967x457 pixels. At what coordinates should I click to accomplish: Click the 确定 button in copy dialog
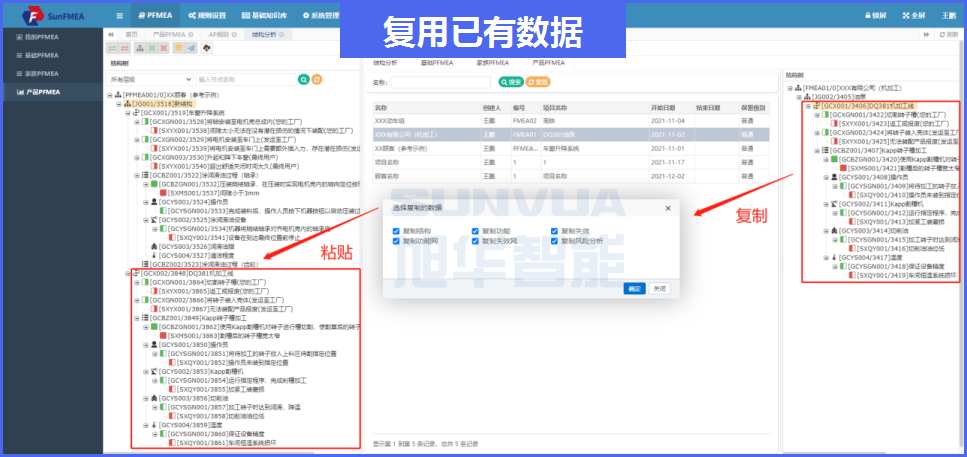coord(634,288)
